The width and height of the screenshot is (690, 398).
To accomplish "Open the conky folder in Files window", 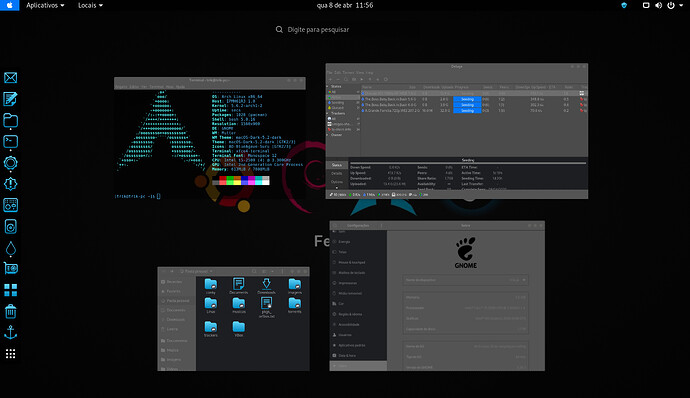I will pos(211,286).
